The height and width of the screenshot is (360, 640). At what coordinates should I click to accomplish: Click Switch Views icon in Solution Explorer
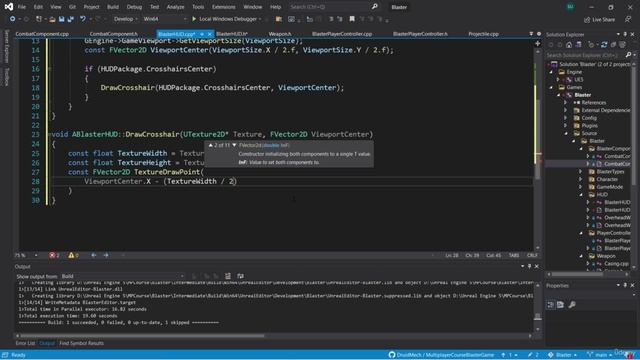[x=578, y=45]
